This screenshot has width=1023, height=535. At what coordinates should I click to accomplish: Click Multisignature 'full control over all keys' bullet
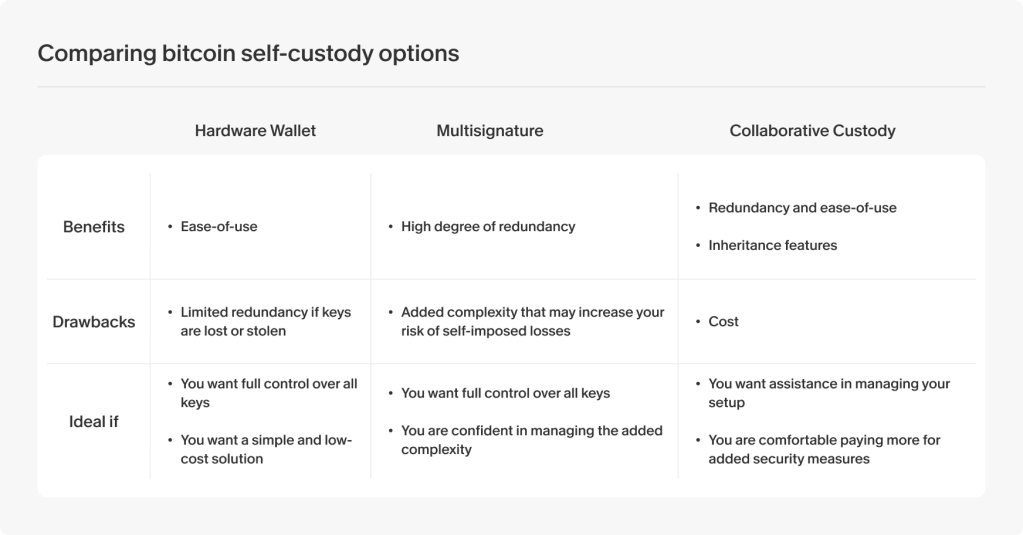point(506,393)
